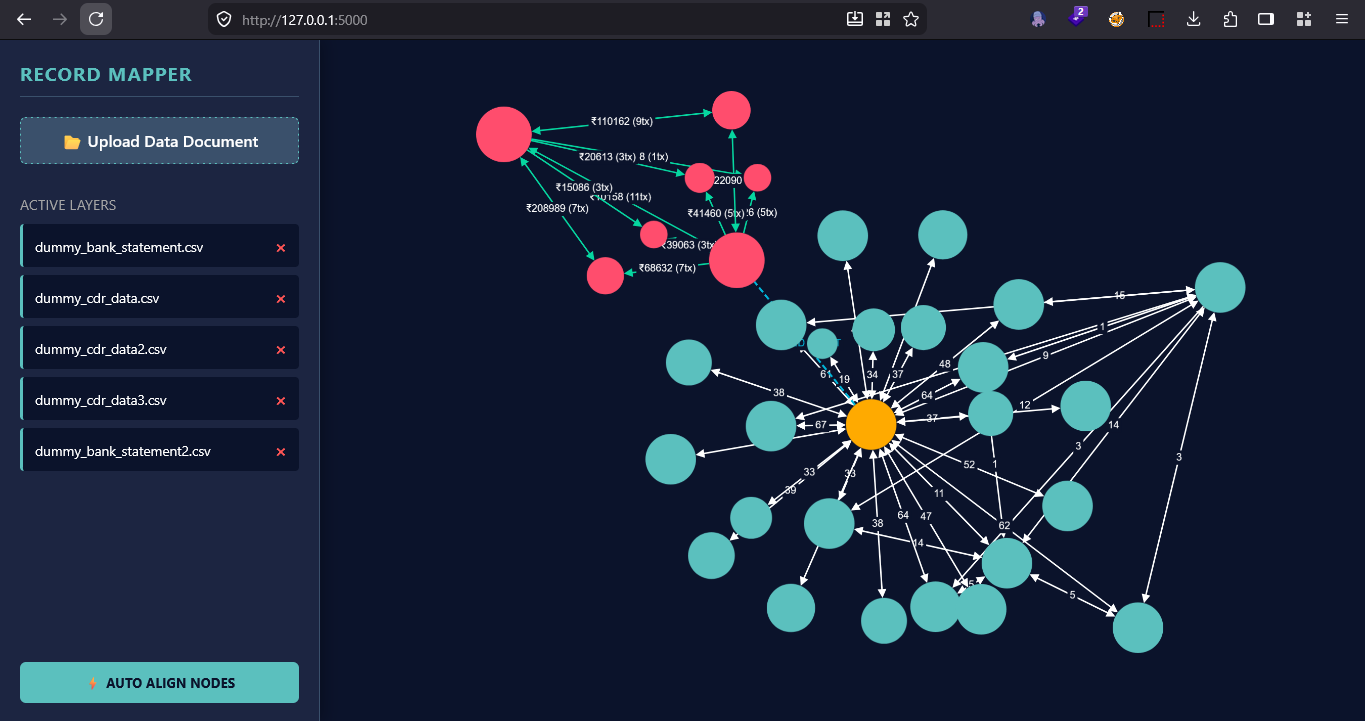
Task: Click the lightning icon on Auto Align Nodes
Action: coord(93,683)
